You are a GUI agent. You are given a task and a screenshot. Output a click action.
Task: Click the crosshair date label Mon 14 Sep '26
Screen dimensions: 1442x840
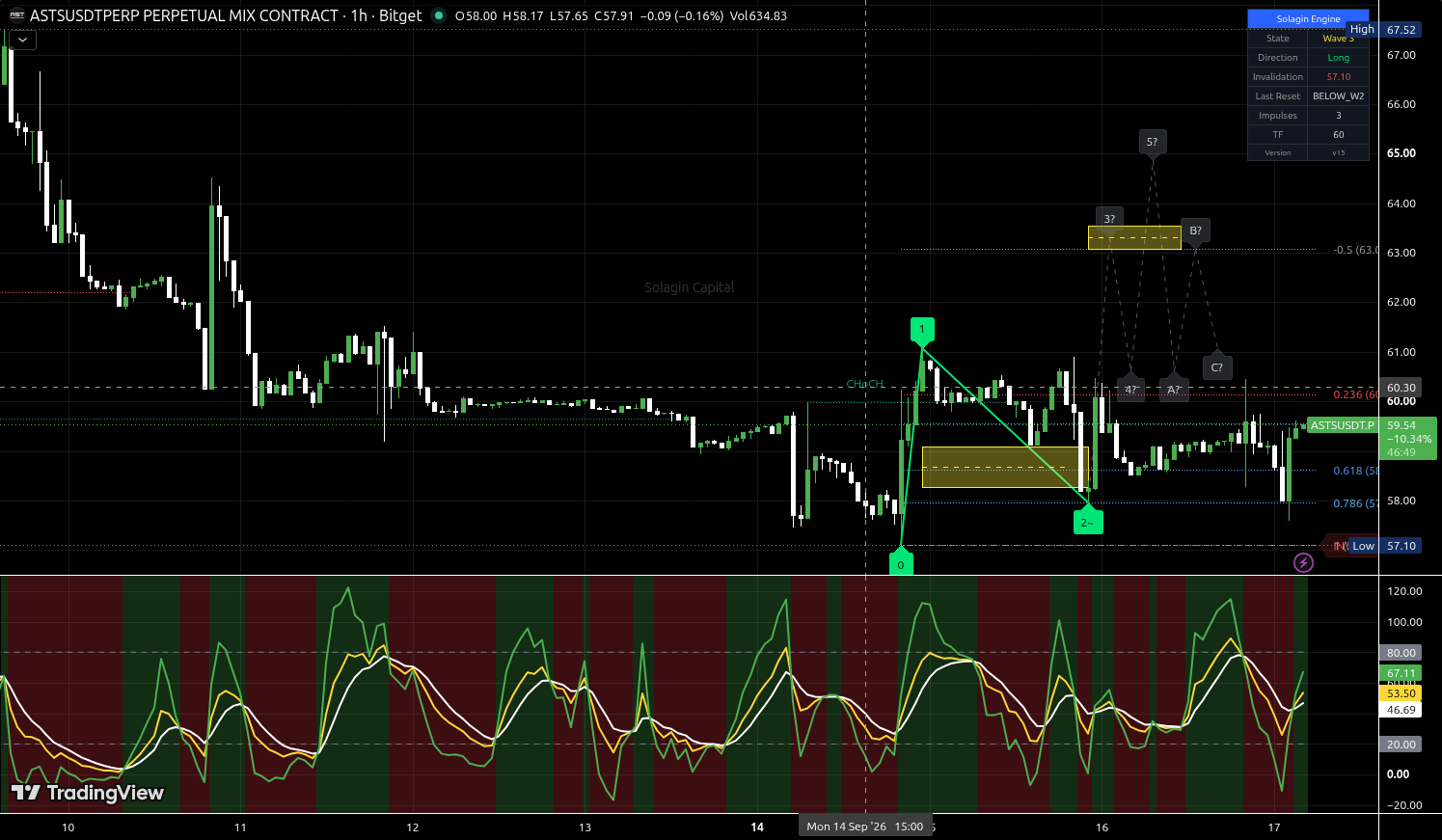pyautogui.click(x=865, y=826)
